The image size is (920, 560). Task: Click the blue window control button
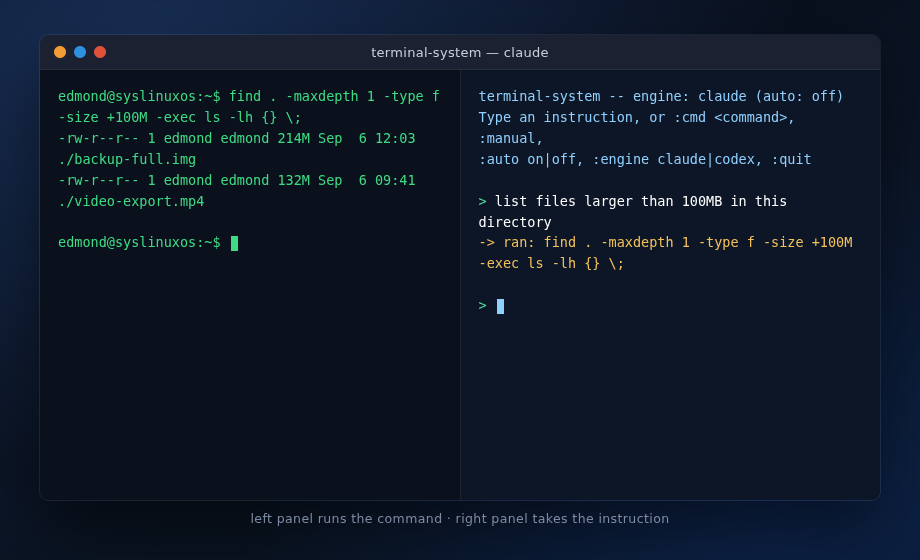80,52
